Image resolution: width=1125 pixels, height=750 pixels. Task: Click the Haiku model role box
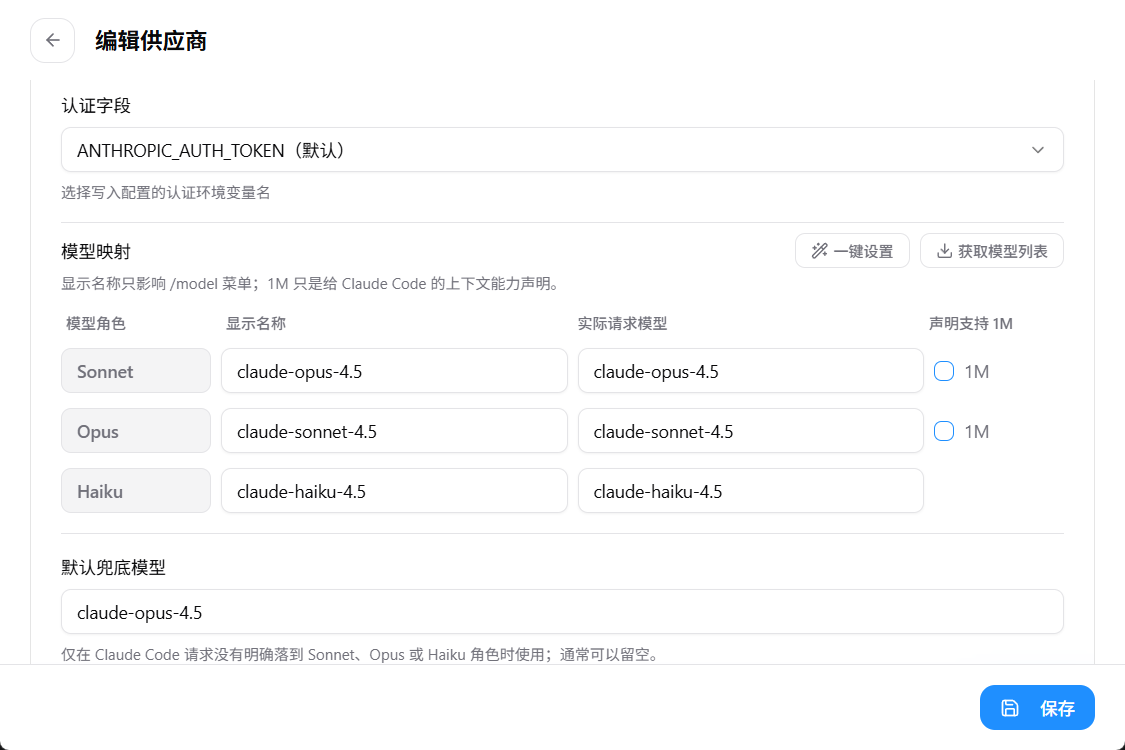point(136,491)
